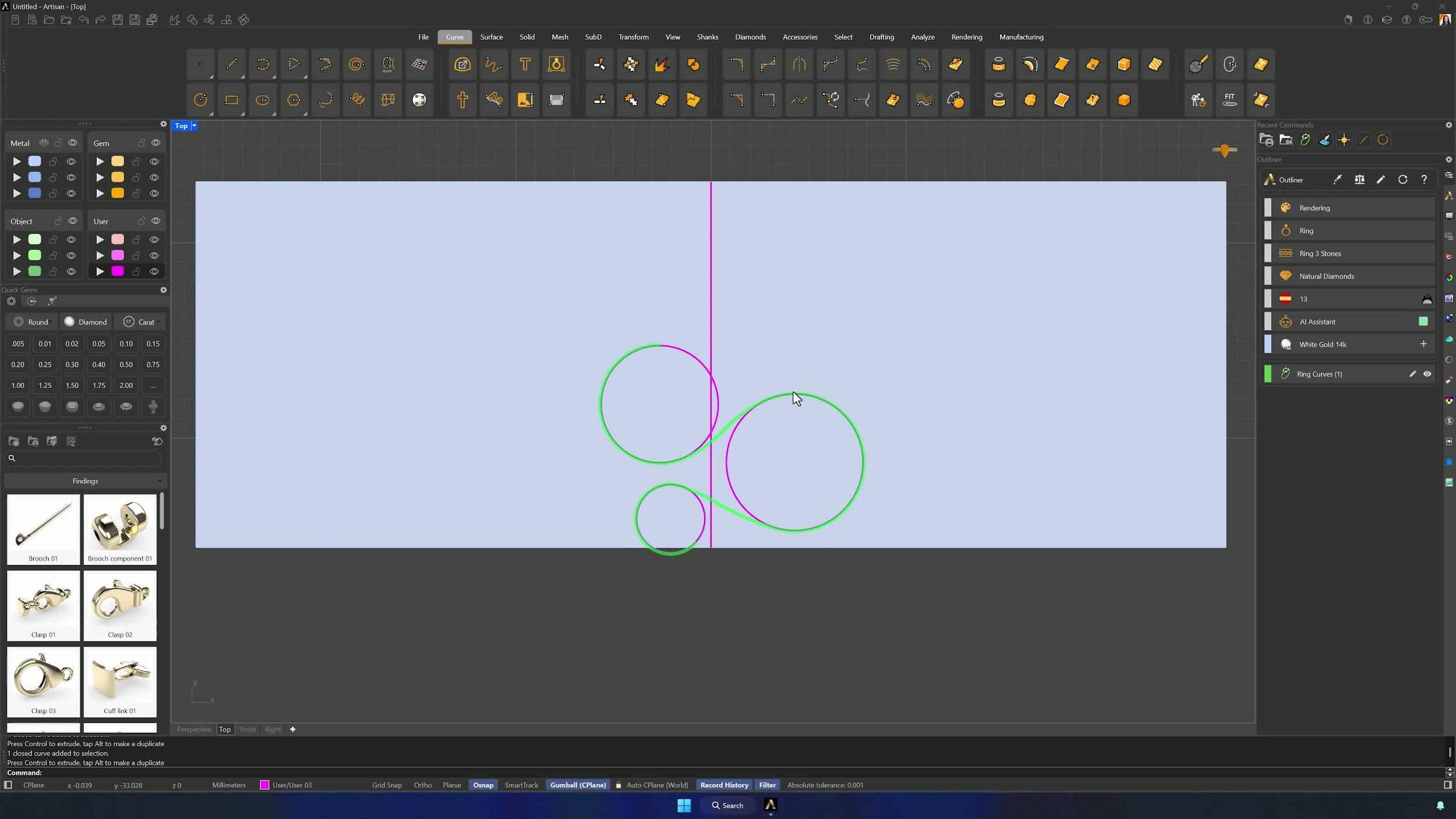Open Outliner balance scale icon
This screenshot has height=819, width=1456.
pos(1359,179)
